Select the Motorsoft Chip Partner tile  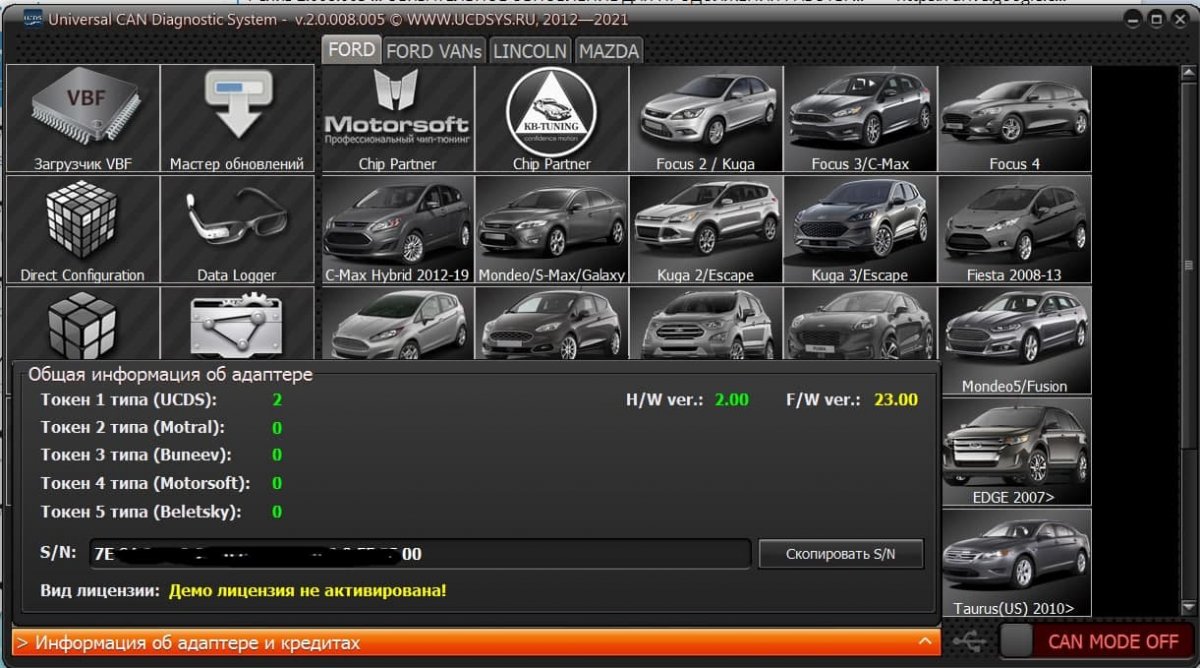(x=397, y=119)
